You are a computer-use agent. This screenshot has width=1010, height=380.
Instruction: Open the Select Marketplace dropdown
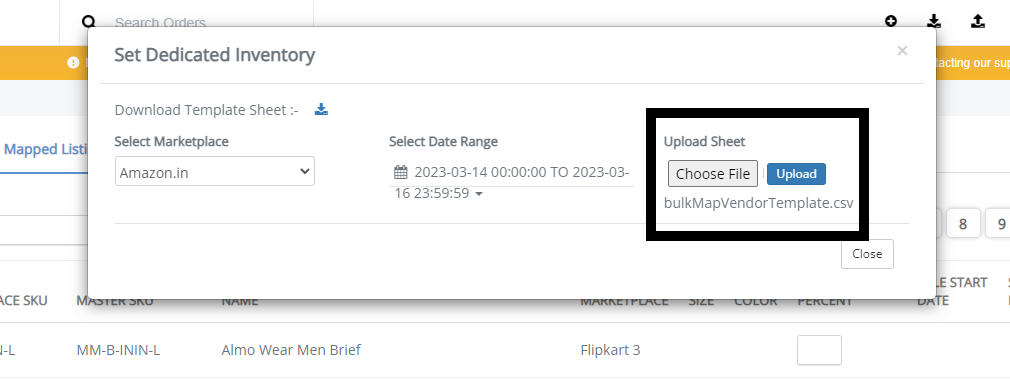(214, 171)
